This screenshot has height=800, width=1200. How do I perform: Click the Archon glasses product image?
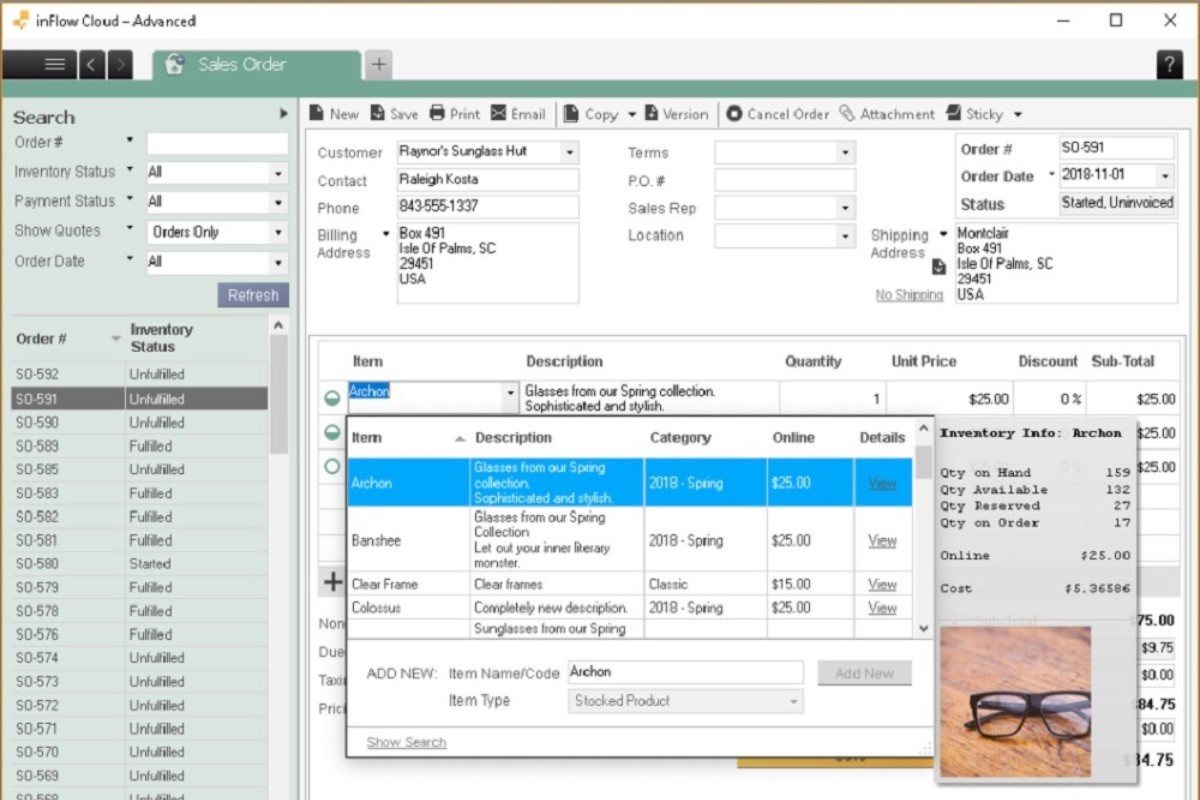(x=1015, y=702)
